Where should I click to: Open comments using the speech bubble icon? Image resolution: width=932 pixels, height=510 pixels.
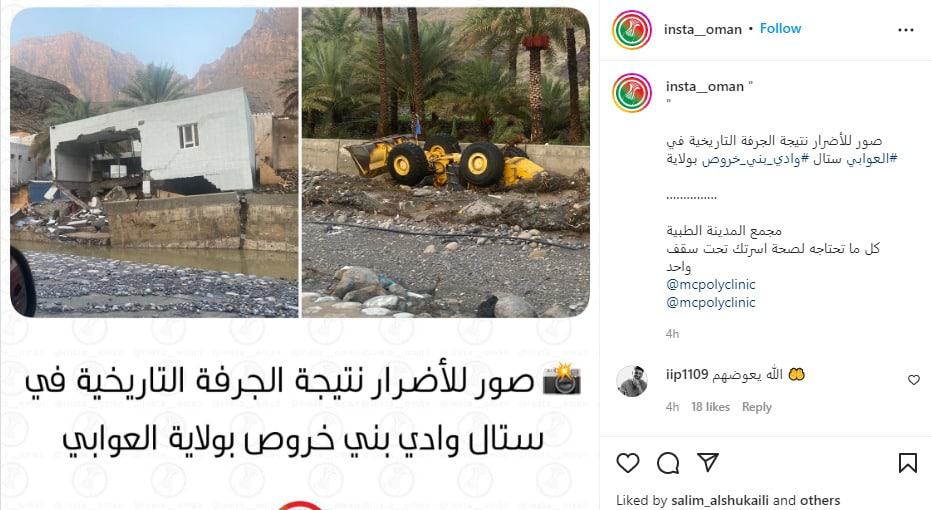pos(668,462)
